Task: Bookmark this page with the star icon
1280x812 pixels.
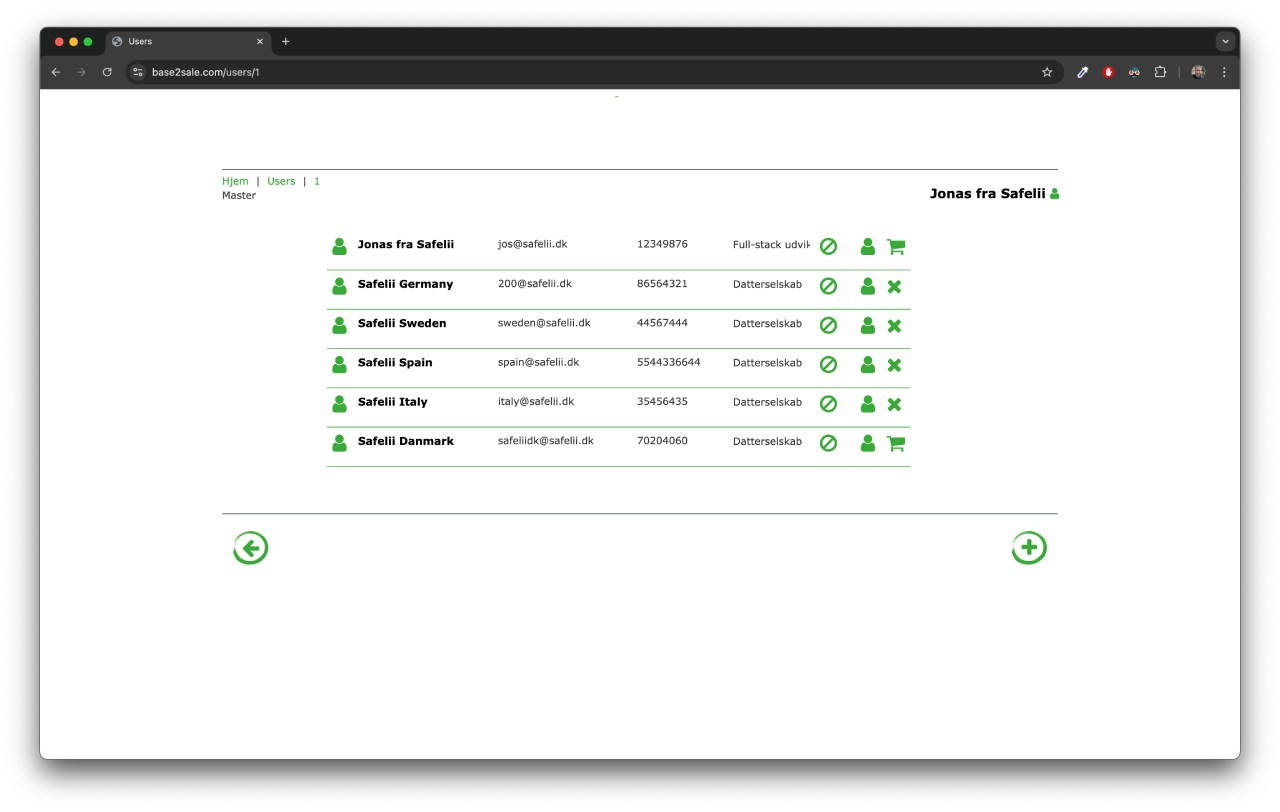Action: (x=1047, y=72)
